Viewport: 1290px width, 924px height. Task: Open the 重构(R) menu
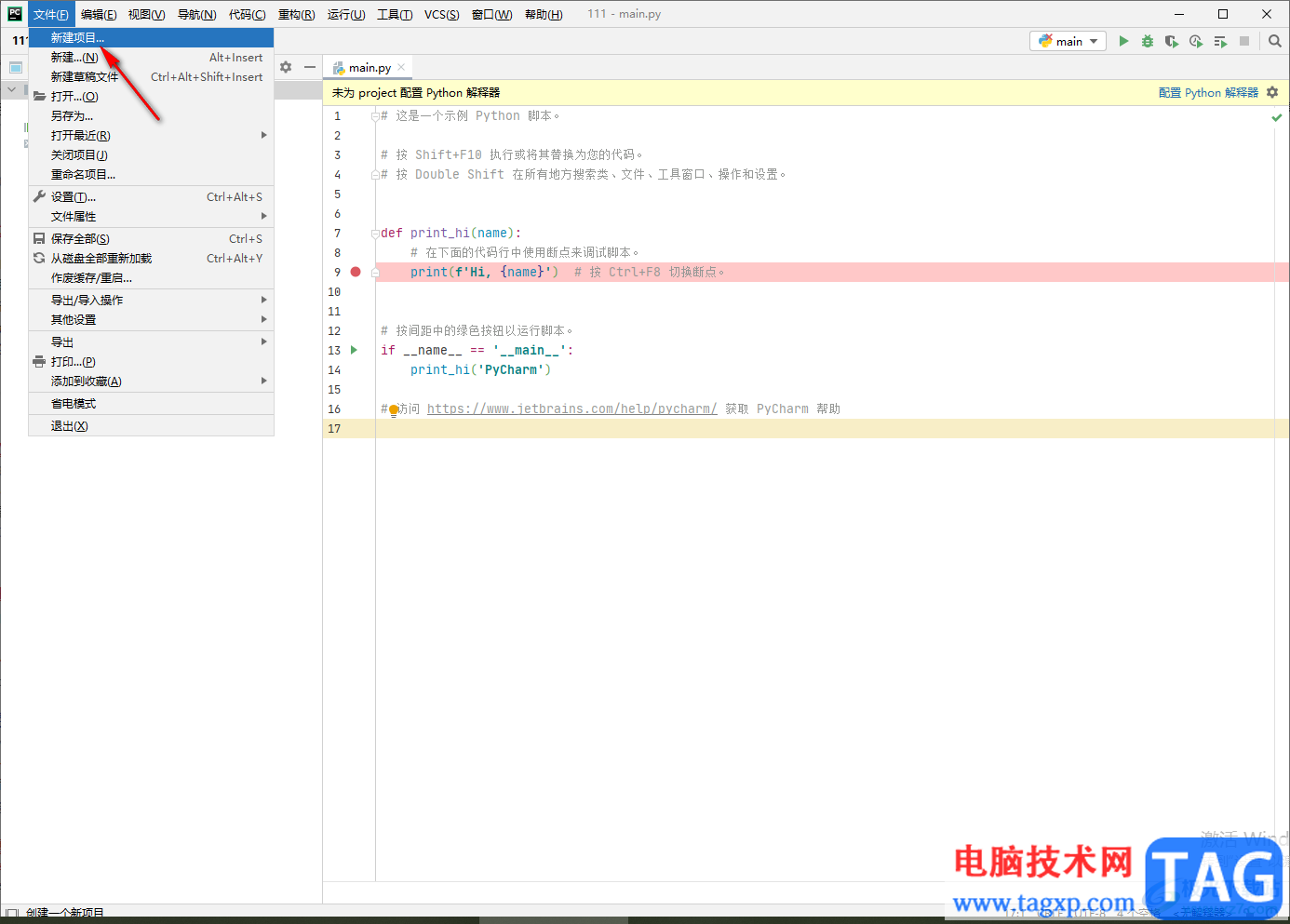click(x=296, y=14)
